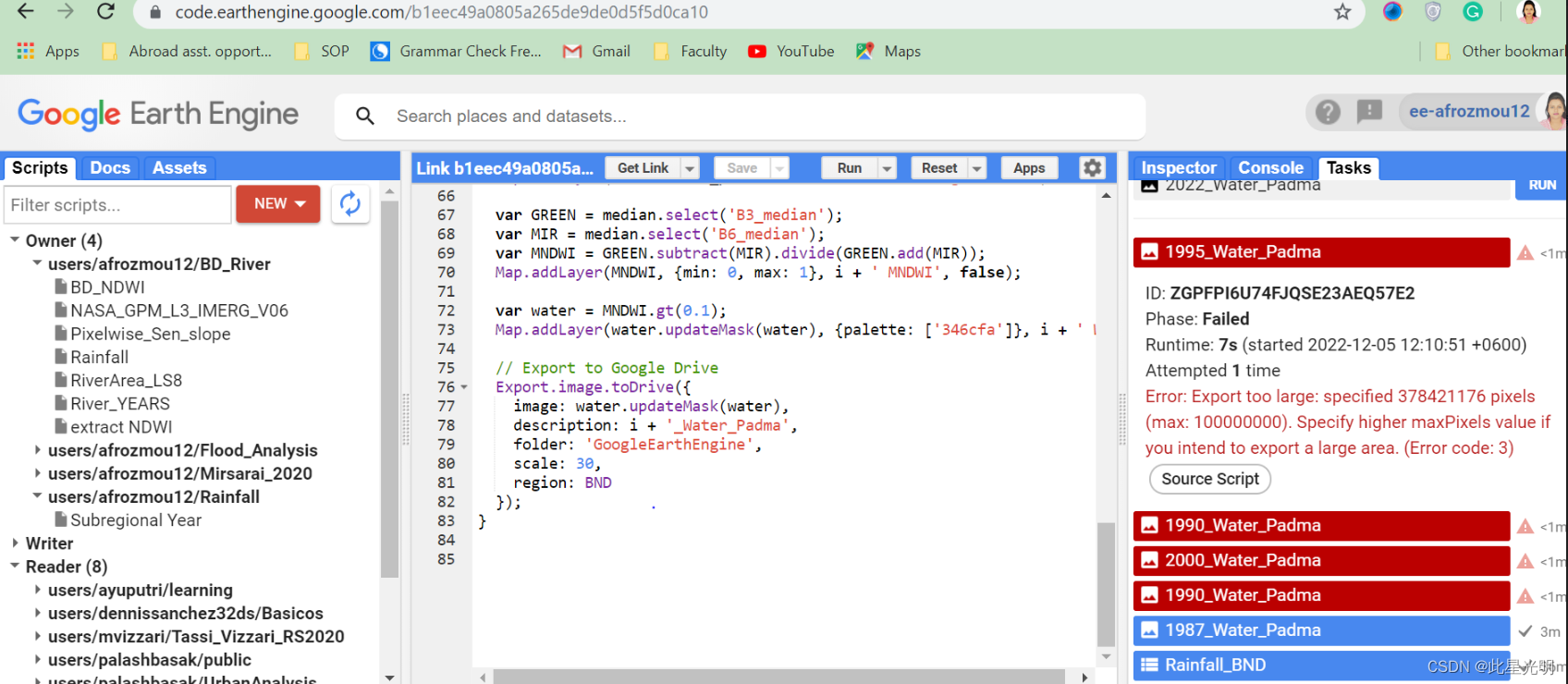Expand the Writer section
Image resolution: width=1568 pixels, height=684 pixels.
click(15, 544)
